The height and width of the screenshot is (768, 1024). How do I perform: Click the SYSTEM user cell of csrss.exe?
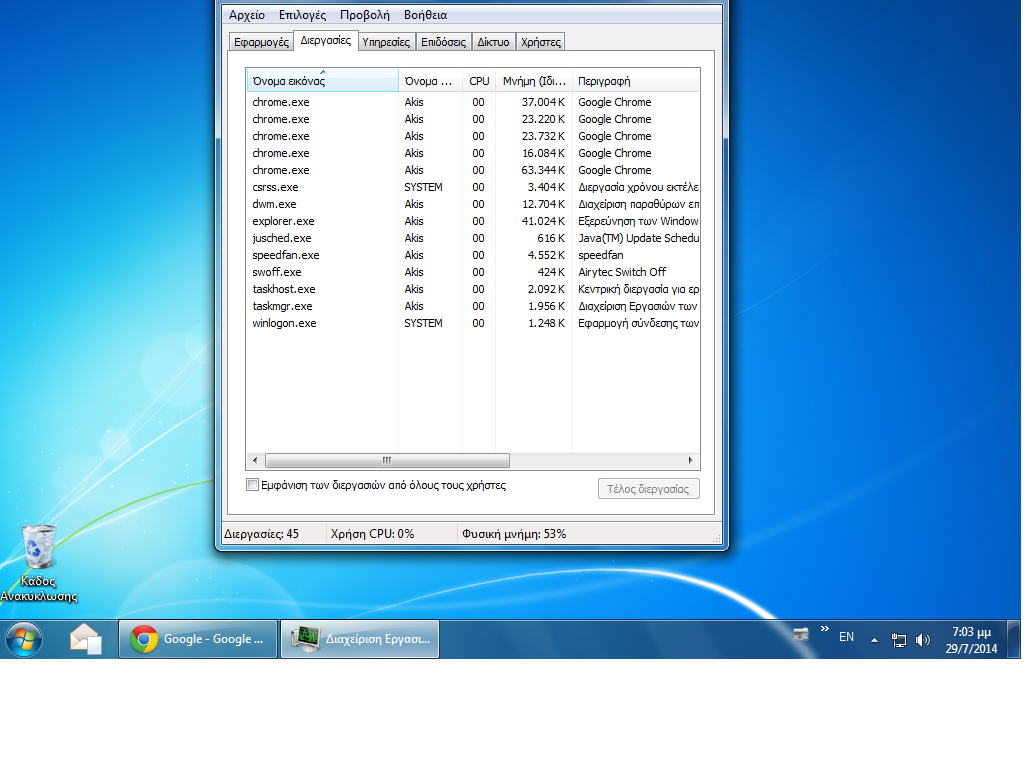423,187
